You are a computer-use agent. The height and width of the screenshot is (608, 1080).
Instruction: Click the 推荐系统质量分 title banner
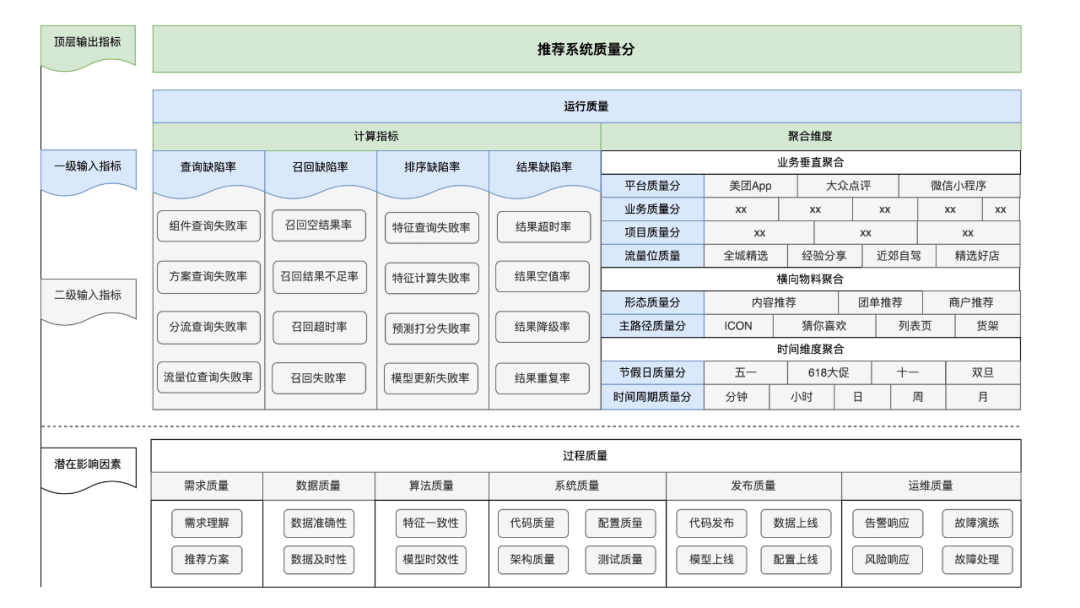(x=583, y=46)
